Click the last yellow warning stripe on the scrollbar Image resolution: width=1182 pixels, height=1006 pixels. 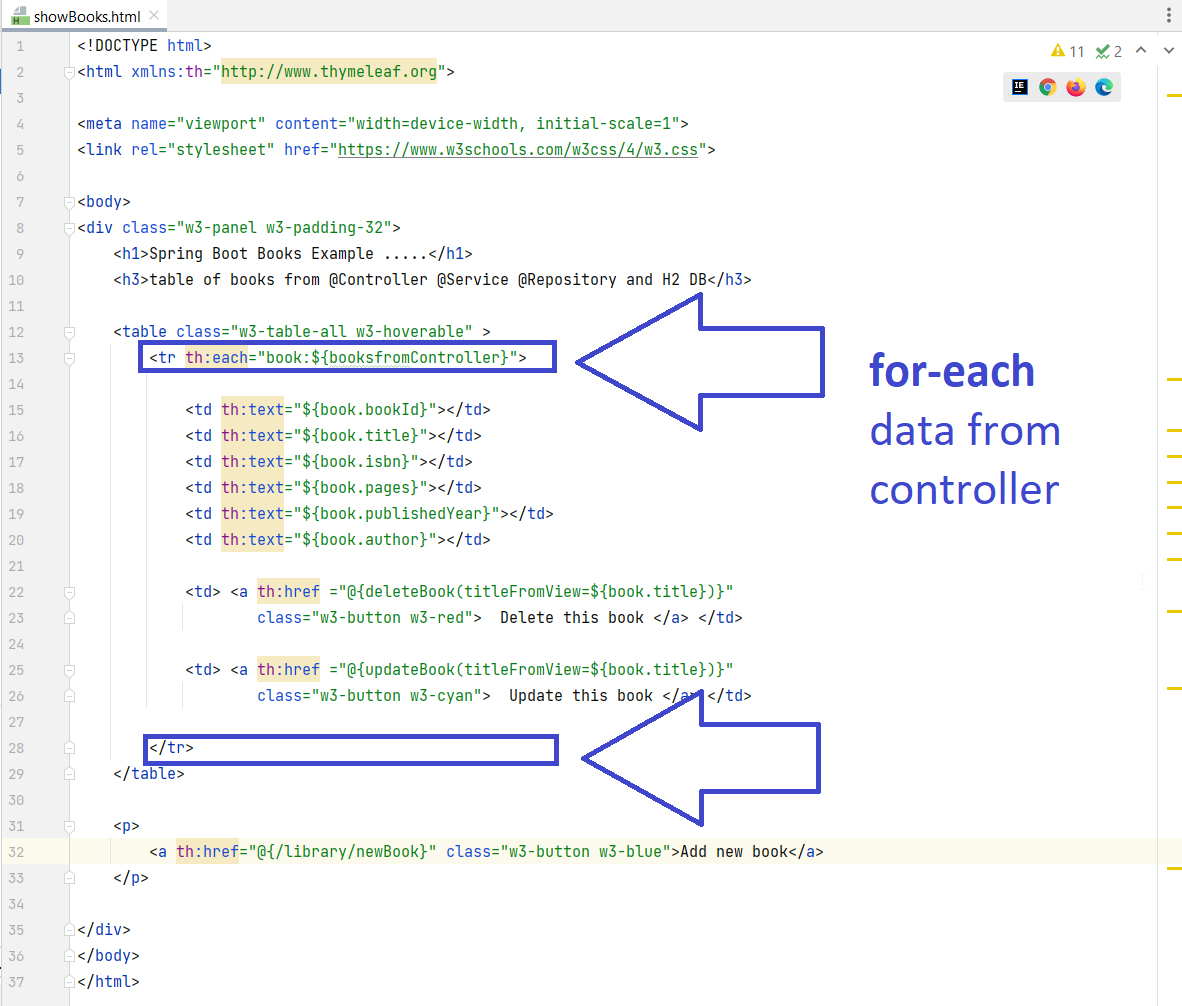click(x=1174, y=869)
